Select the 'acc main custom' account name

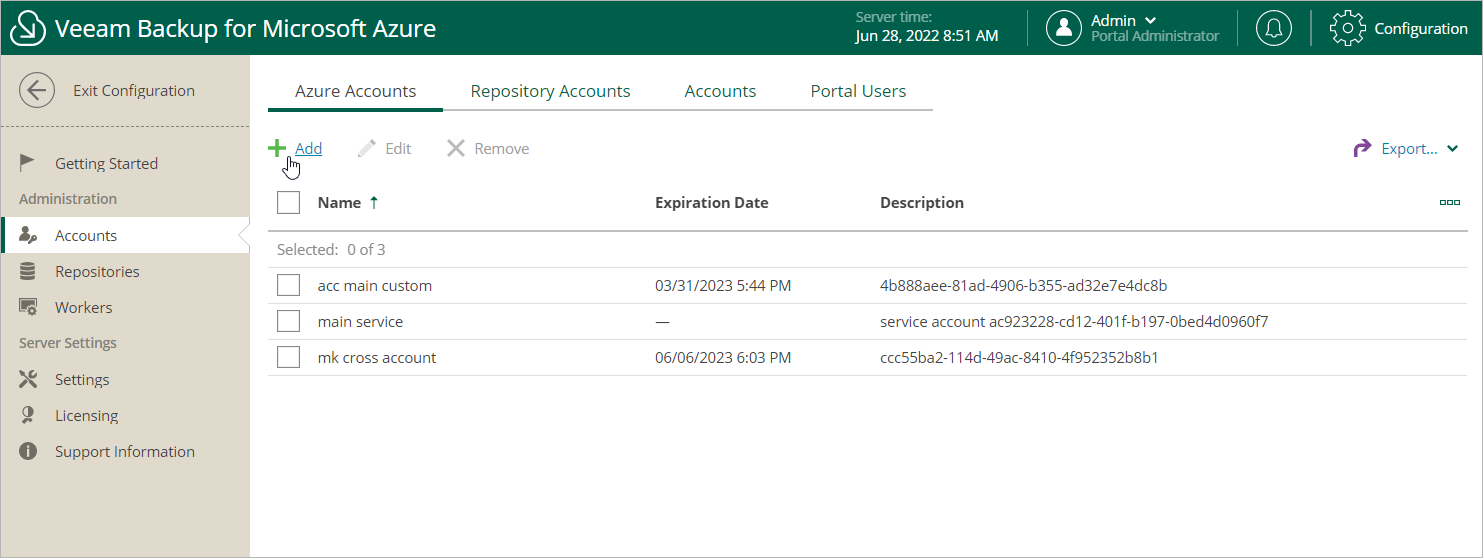point(375,286)
